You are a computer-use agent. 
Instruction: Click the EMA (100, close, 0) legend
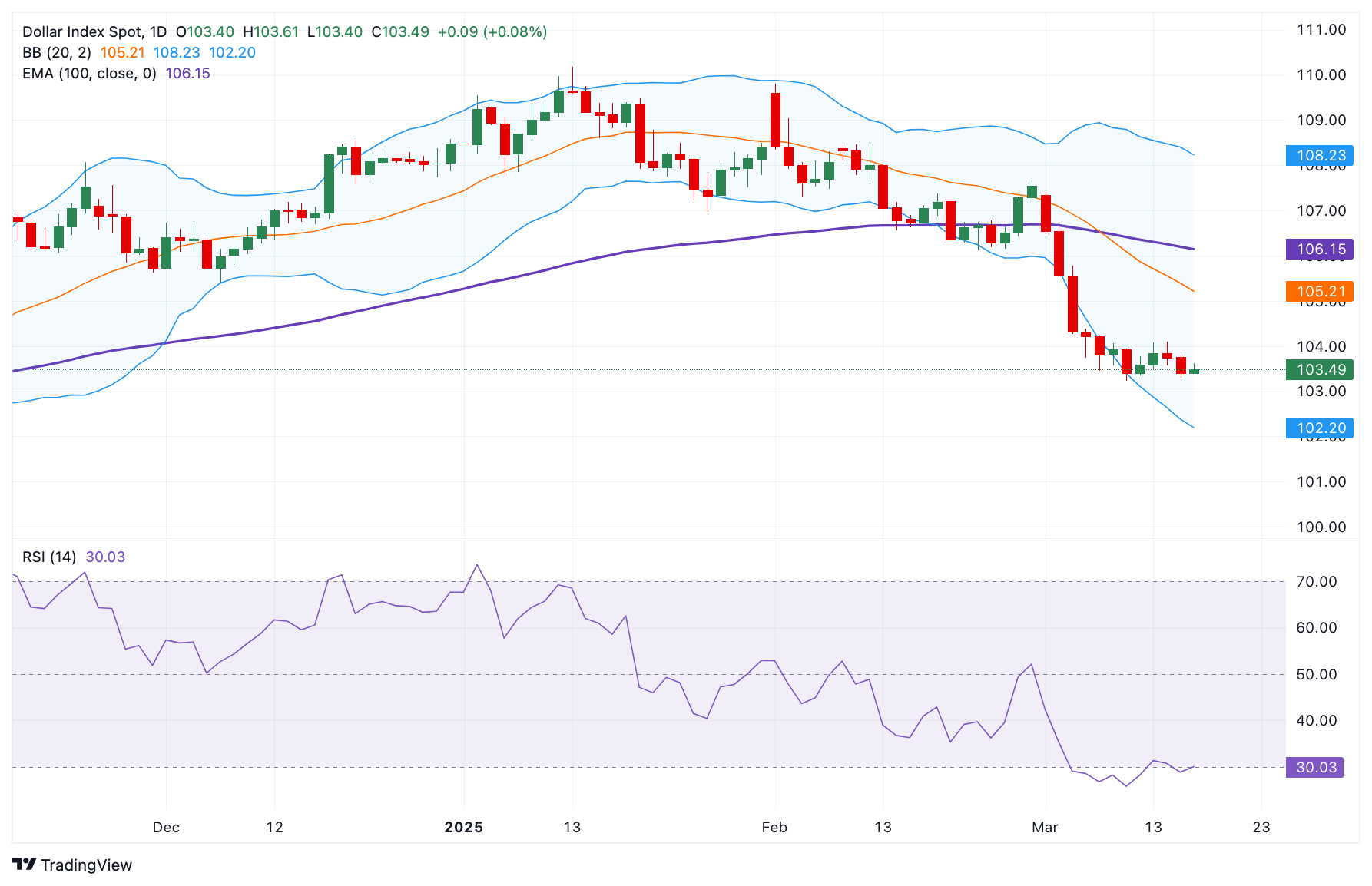(89, 73)
